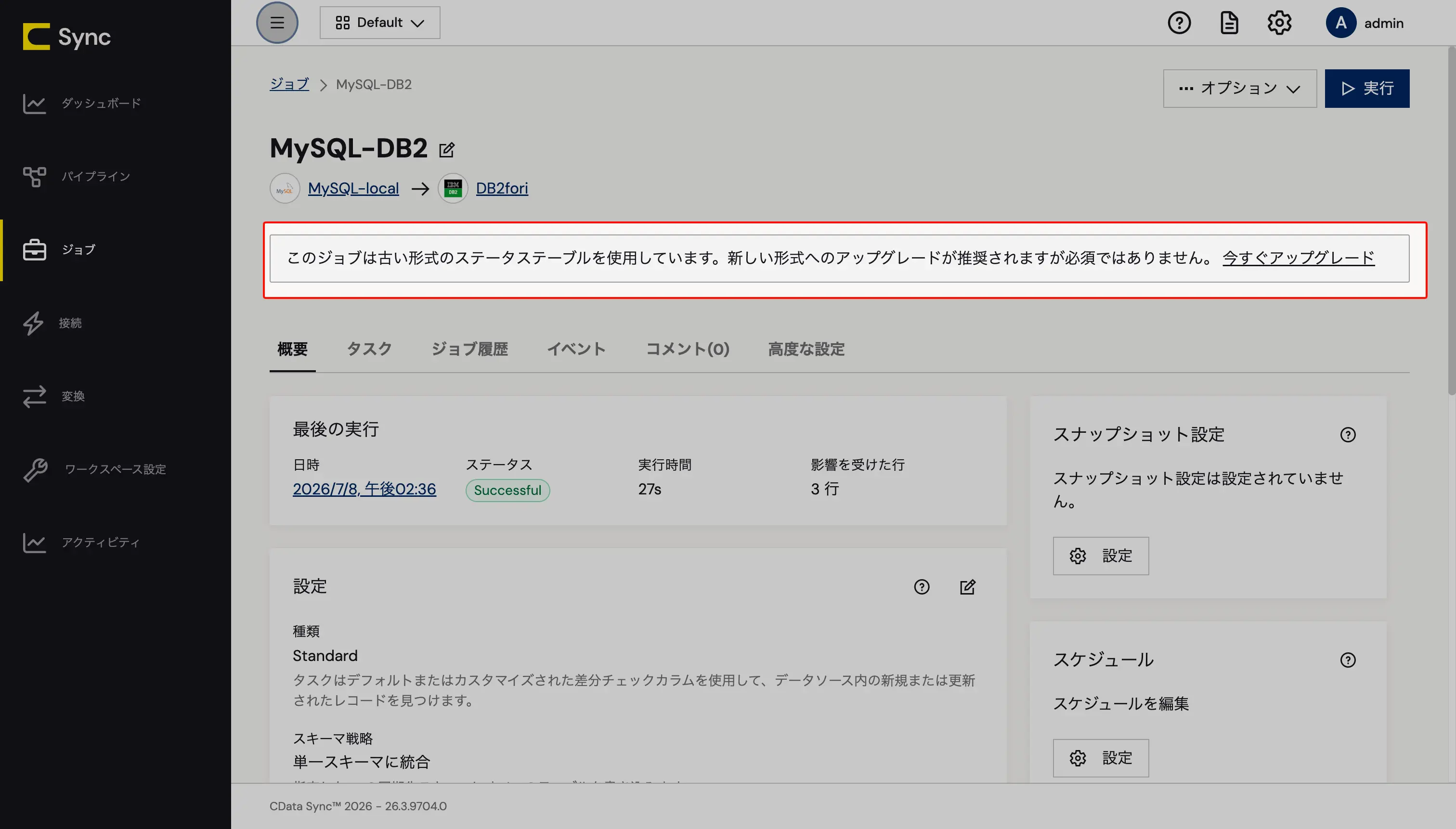Open the settings gear in header
1456x829 pixels.
(x=1279, y=23)
